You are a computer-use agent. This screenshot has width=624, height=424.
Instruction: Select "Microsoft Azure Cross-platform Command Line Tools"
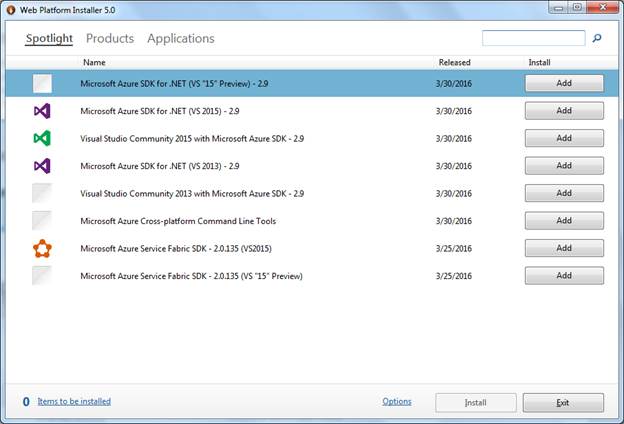(178, 221)
